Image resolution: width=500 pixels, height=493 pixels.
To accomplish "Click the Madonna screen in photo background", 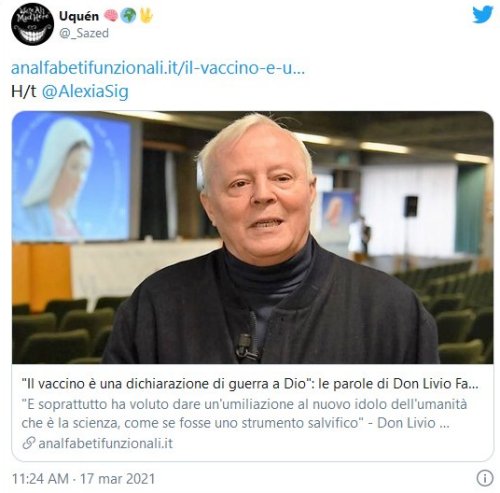I will 72,177.
